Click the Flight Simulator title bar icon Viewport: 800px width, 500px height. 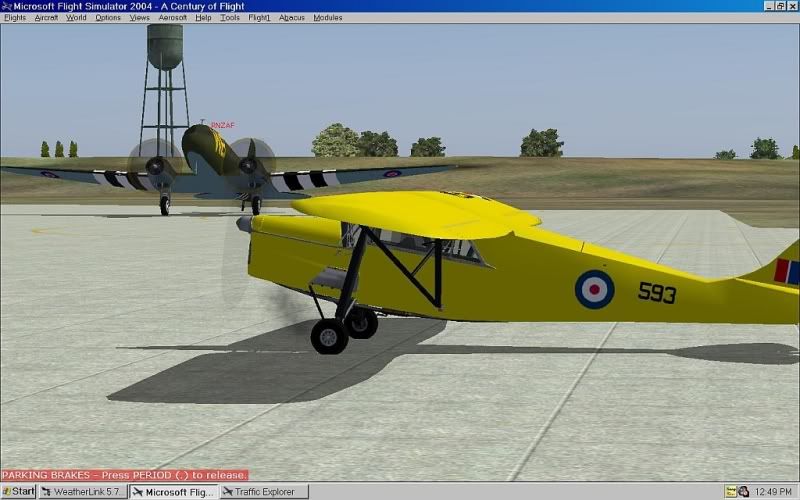pyautogui.click(x=6, y=6)
